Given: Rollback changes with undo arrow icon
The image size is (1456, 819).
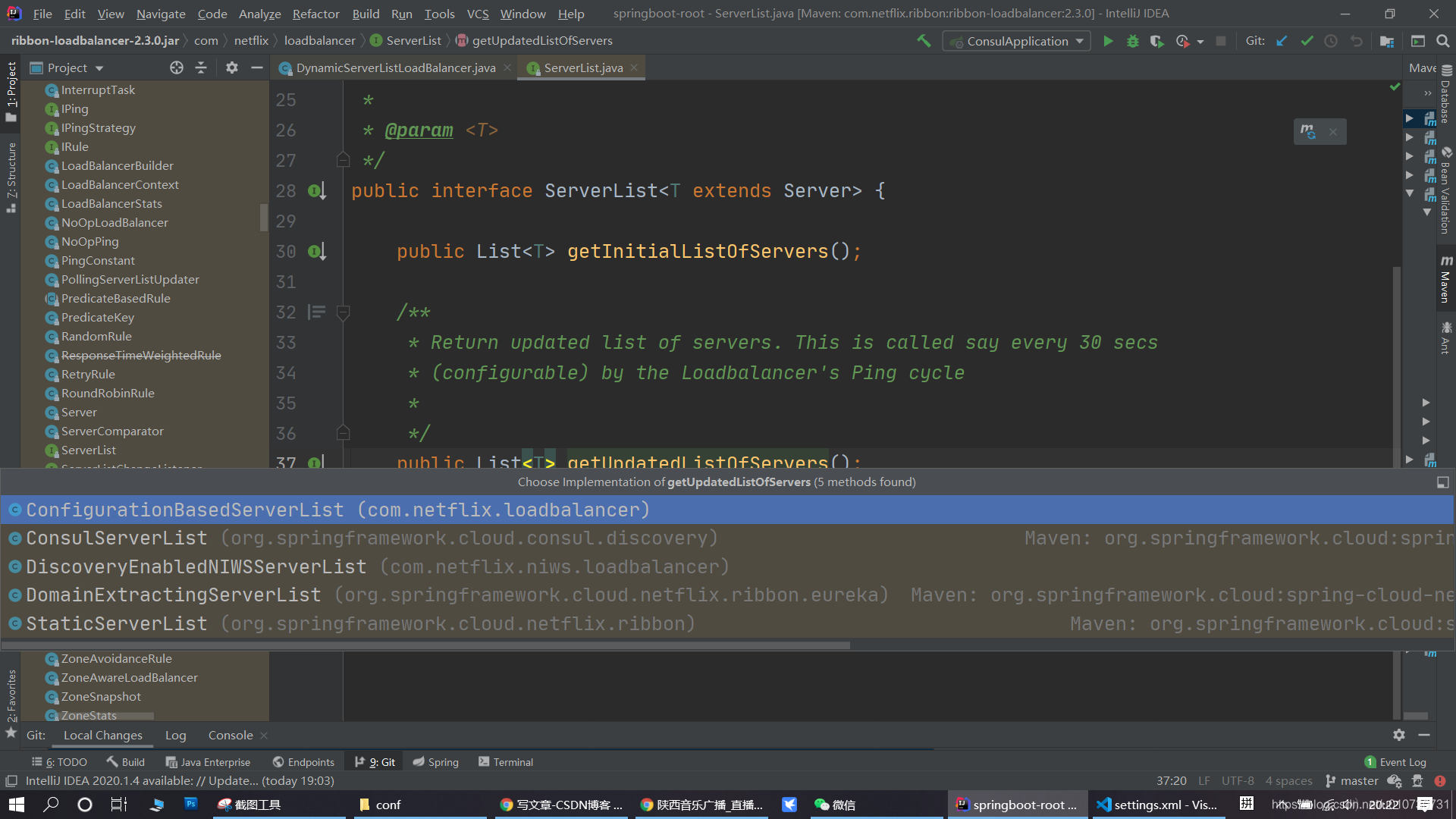Looking at the screenshot, I should pos(1356,41).
